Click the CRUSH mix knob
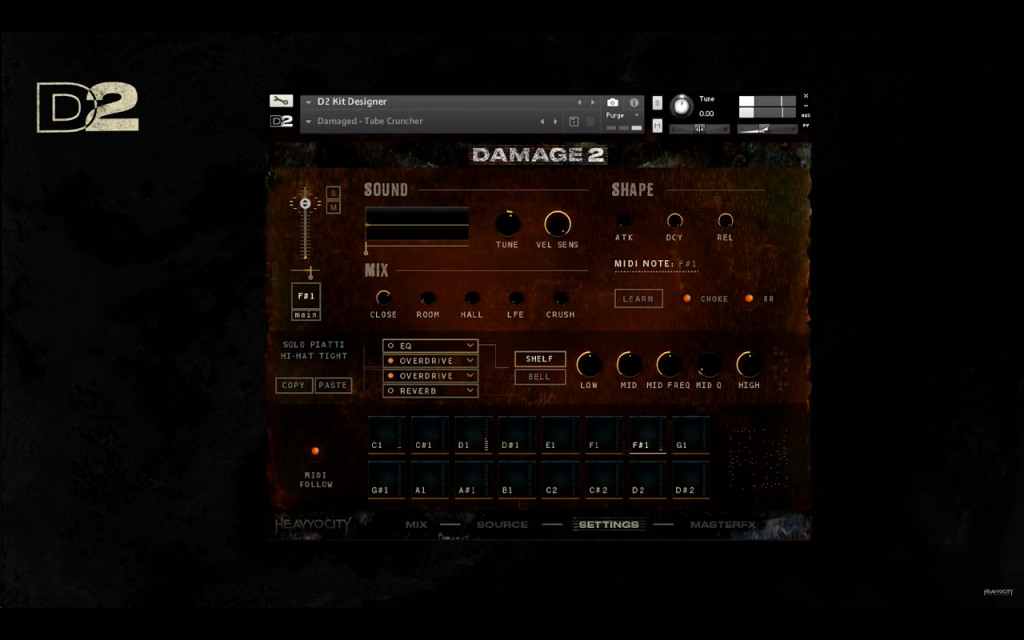 (x=560, y=298)
